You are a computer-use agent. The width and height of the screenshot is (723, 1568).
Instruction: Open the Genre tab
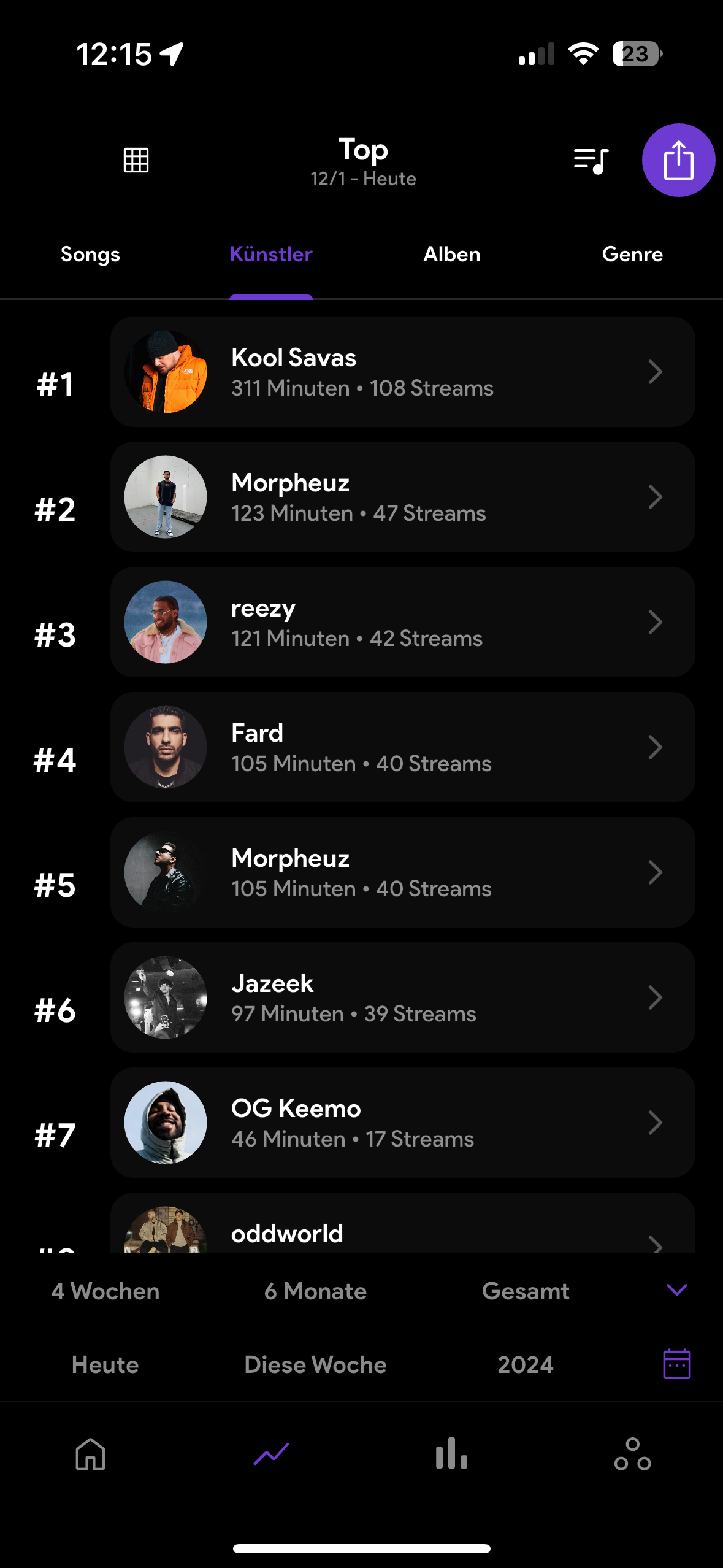[x=632, y=254]
